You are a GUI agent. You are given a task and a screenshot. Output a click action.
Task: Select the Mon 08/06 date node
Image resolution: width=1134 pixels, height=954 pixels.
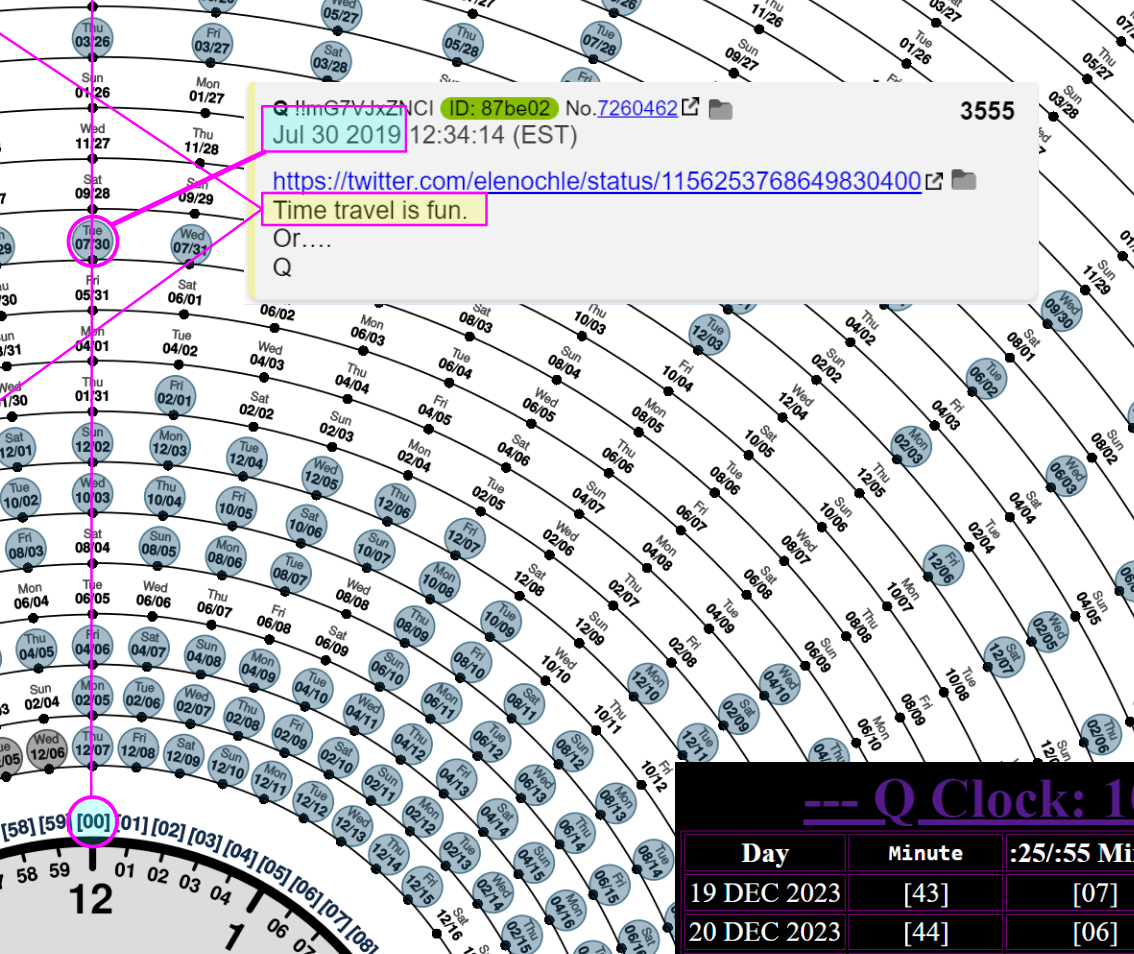coord(226,555)
